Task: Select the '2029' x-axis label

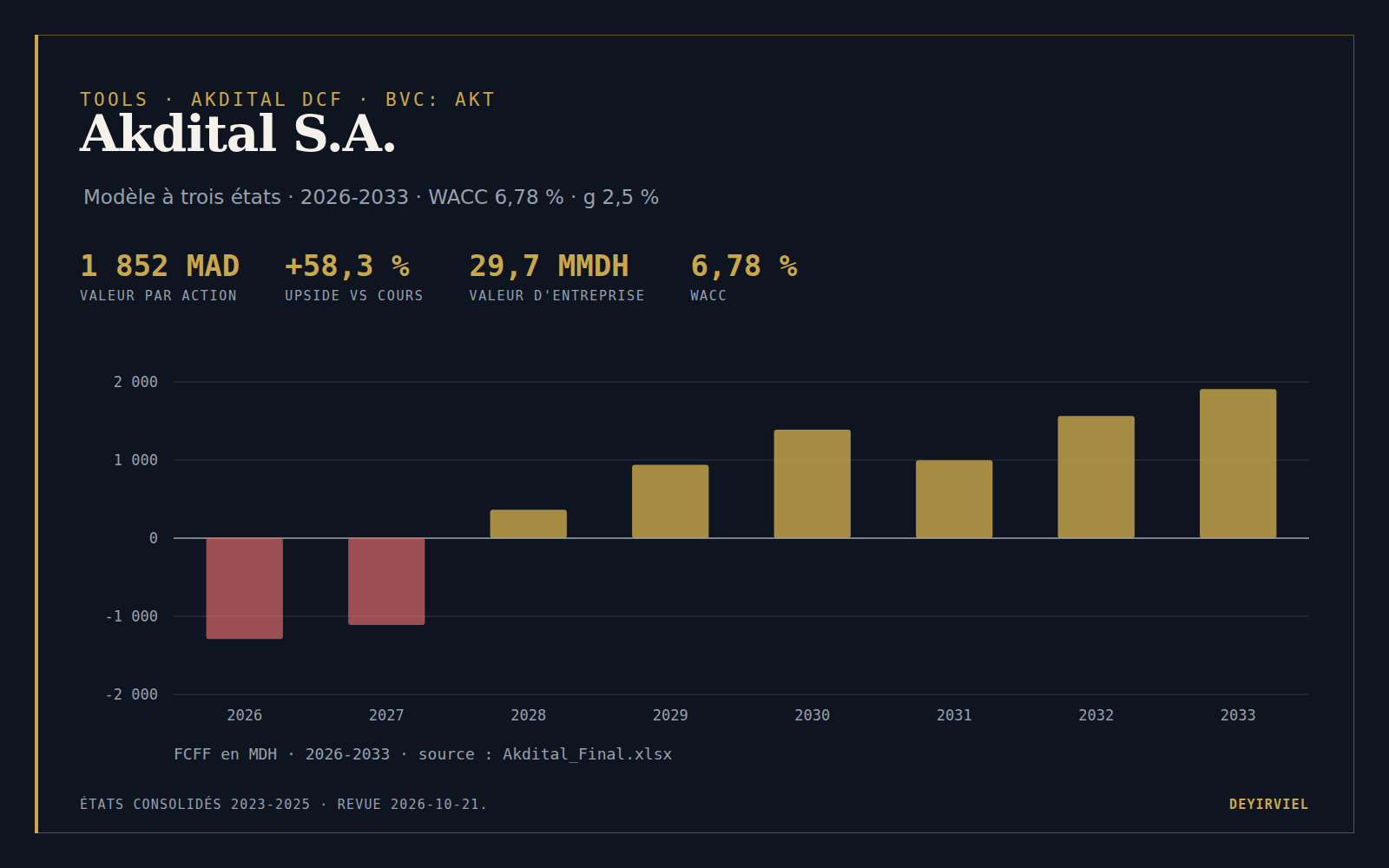Action: pyautogui.click(x=670, y=715)
